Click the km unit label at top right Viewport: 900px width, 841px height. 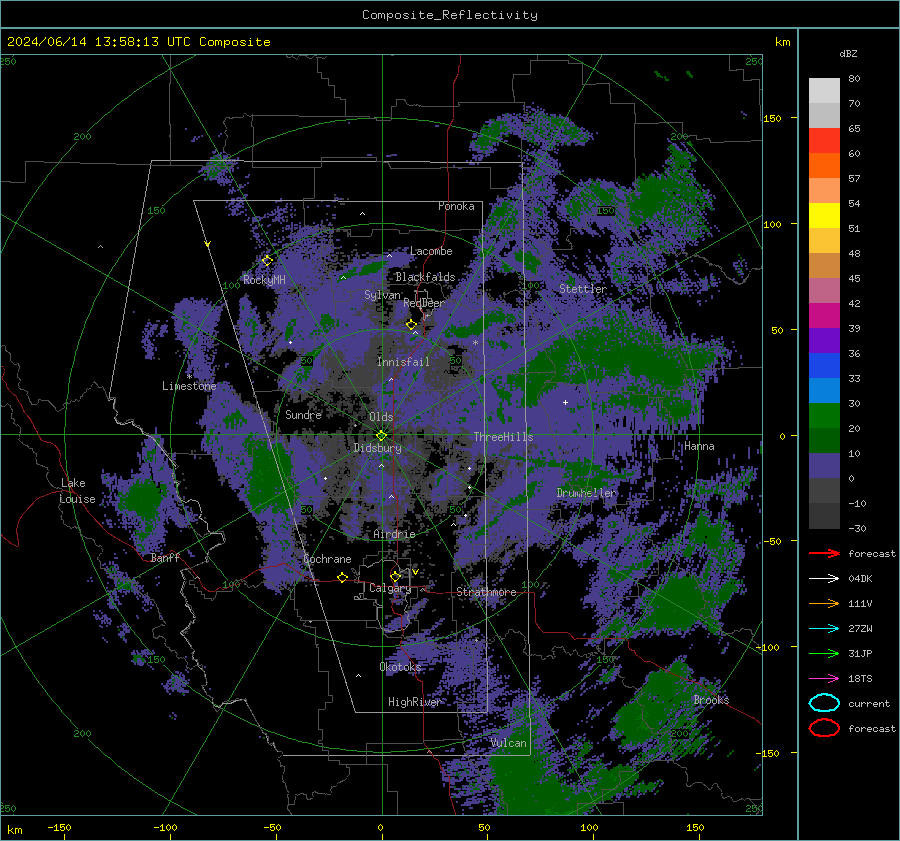tap(782, 42)
